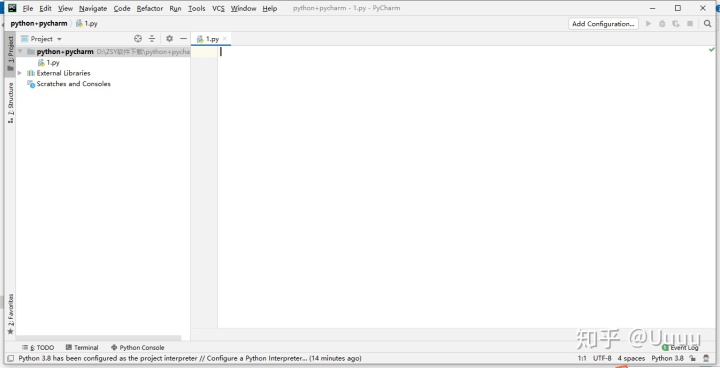Image resolution: width=720 pixels, height=368 pixels.
Task: Click the 1:1 line column indicator
Action: click(582, 358)
